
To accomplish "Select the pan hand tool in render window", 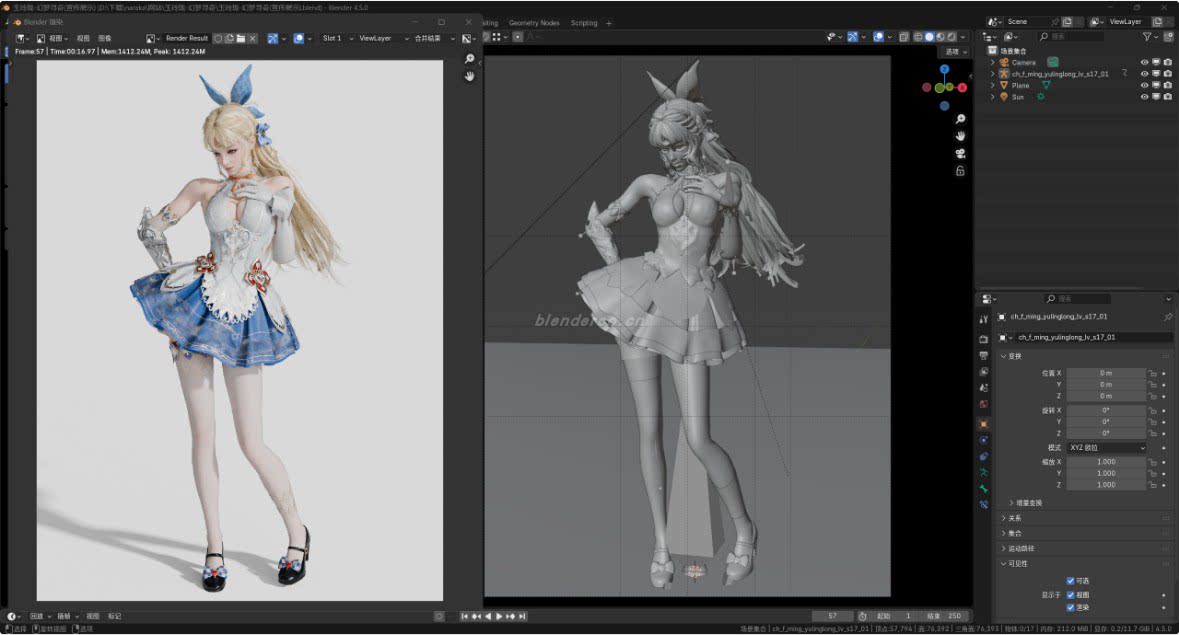I will coord(469,77).
